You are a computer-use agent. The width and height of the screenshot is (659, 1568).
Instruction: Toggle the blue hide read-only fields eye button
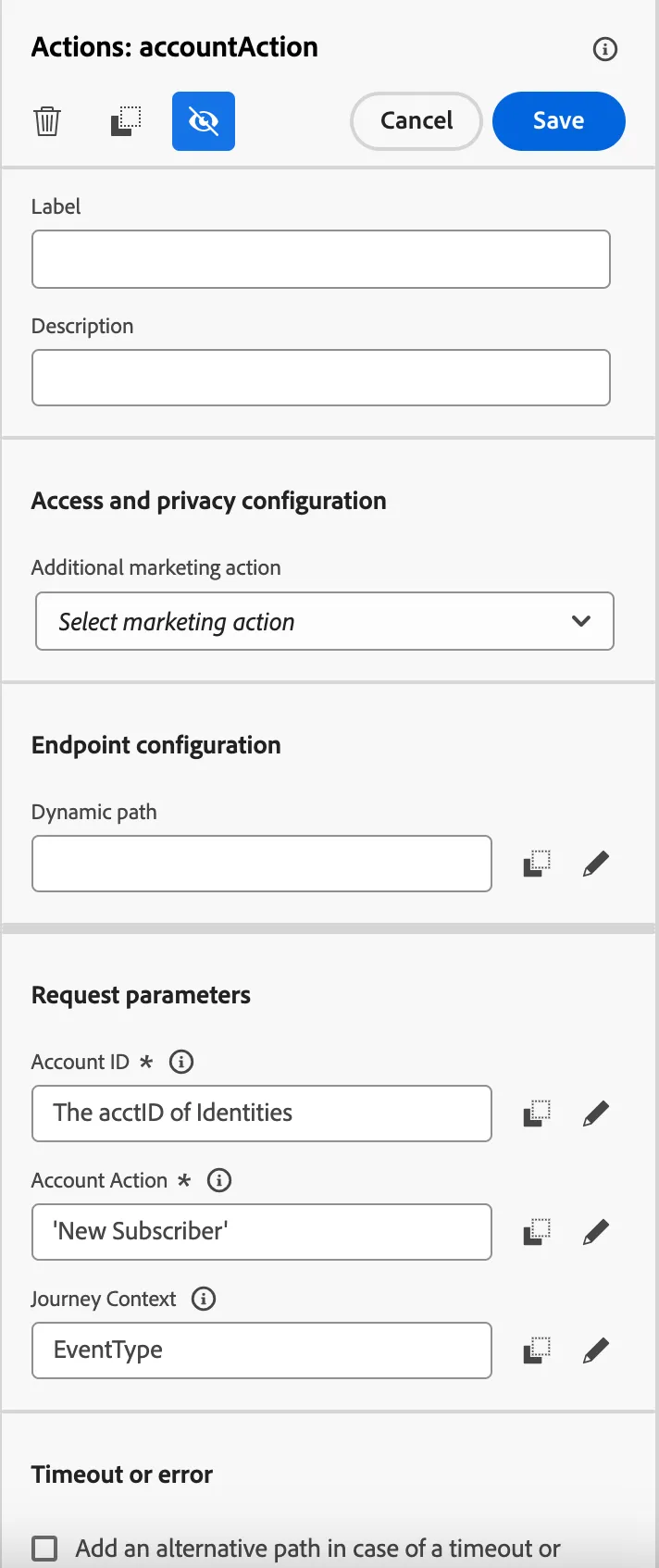[204, 121]
